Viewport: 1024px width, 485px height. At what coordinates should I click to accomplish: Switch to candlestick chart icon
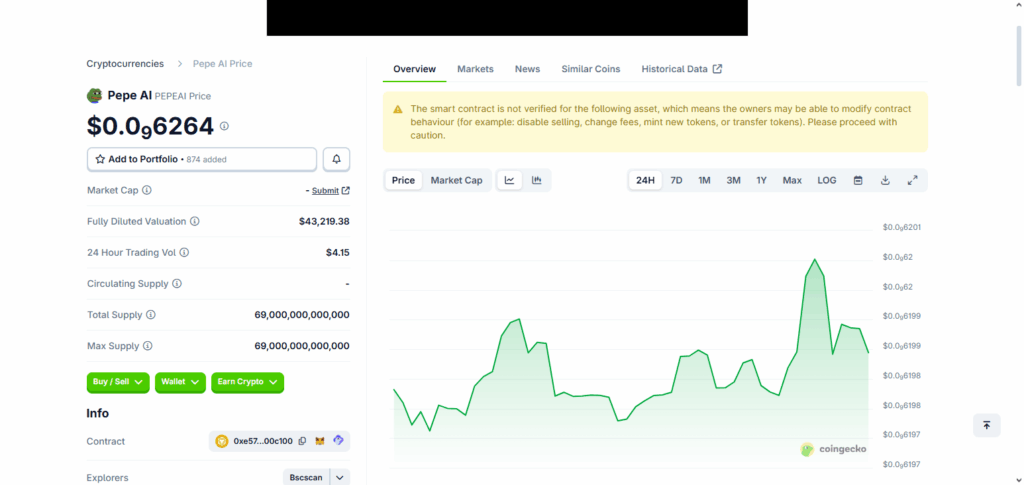tap(537, 180)
